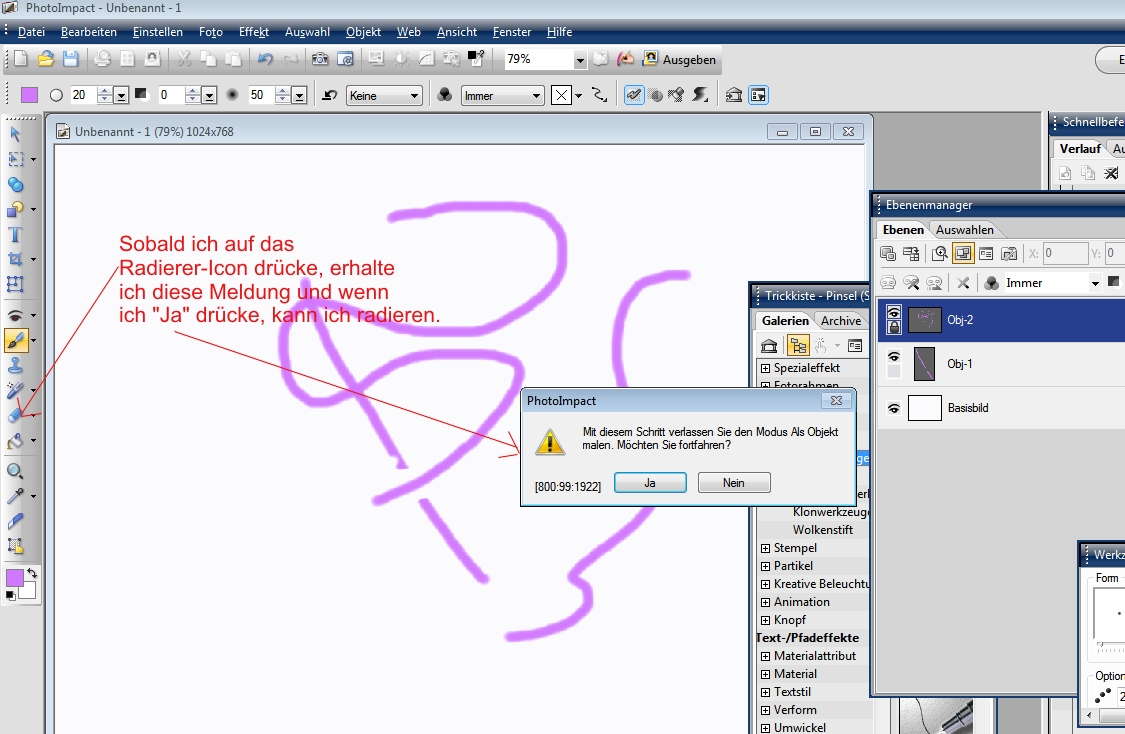Click the layer magnifier icon in Ebenenmanager
The height and width of the screenshot is (734, 1125).
939,253
